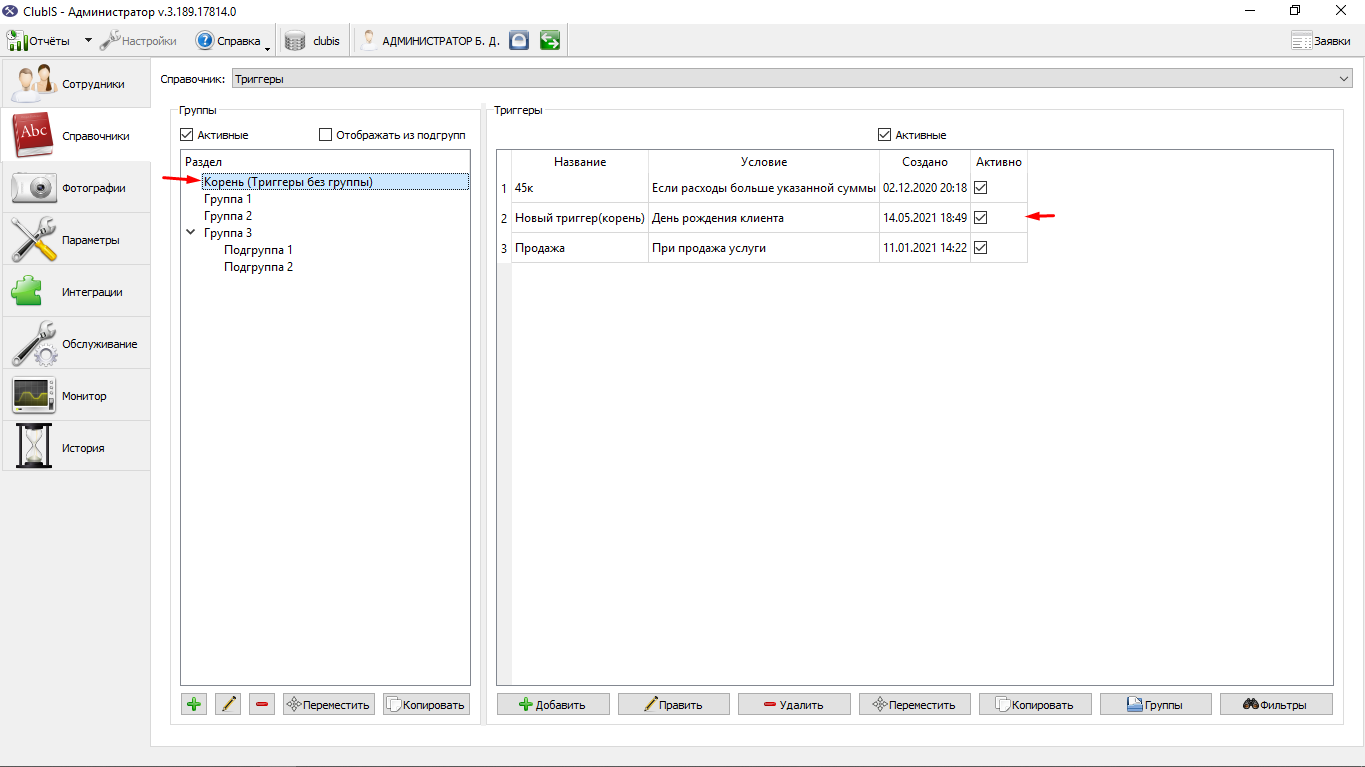Sort by the Создано column header
This screenshot has width=1365, height=767.
click(925, 162)
